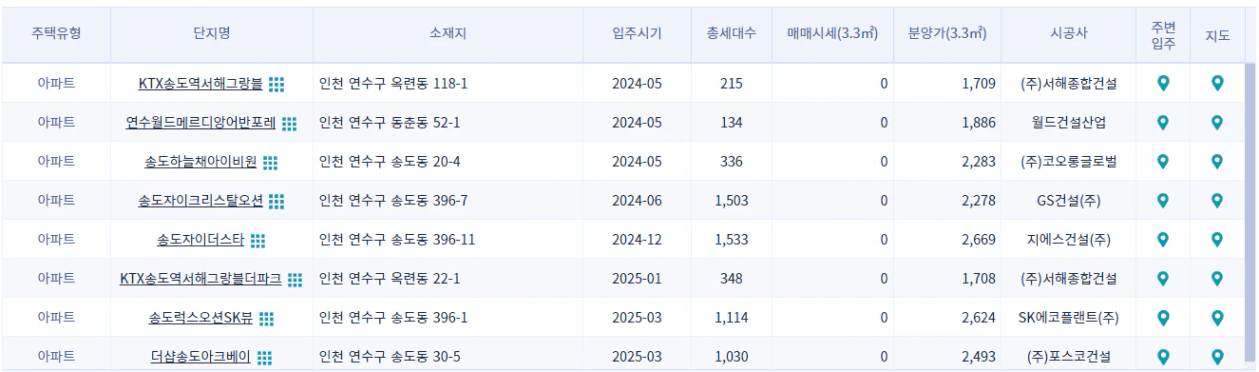Screen dimensions: 1259x372
Task: Show 주변입주 pin for 더샵송도아크베이 row
Action: click(1163, 357)
